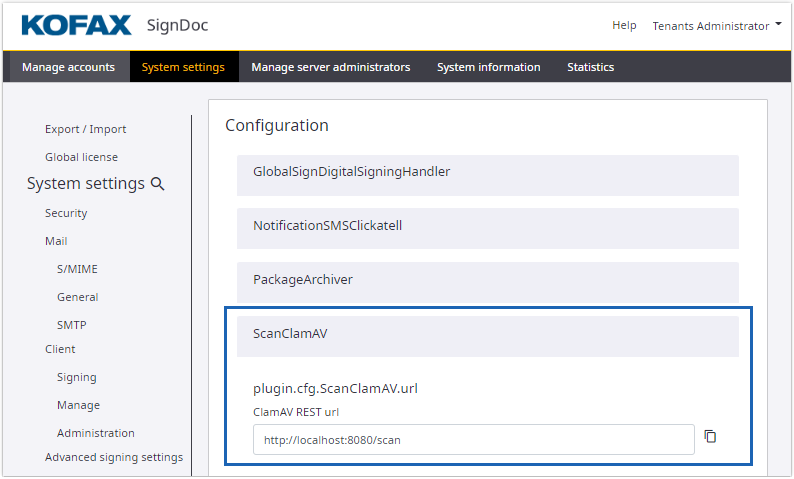794x479 pixels.
Task: Expand the GlobalSignDigitalSigningHandler section
Action: point(487,172)
